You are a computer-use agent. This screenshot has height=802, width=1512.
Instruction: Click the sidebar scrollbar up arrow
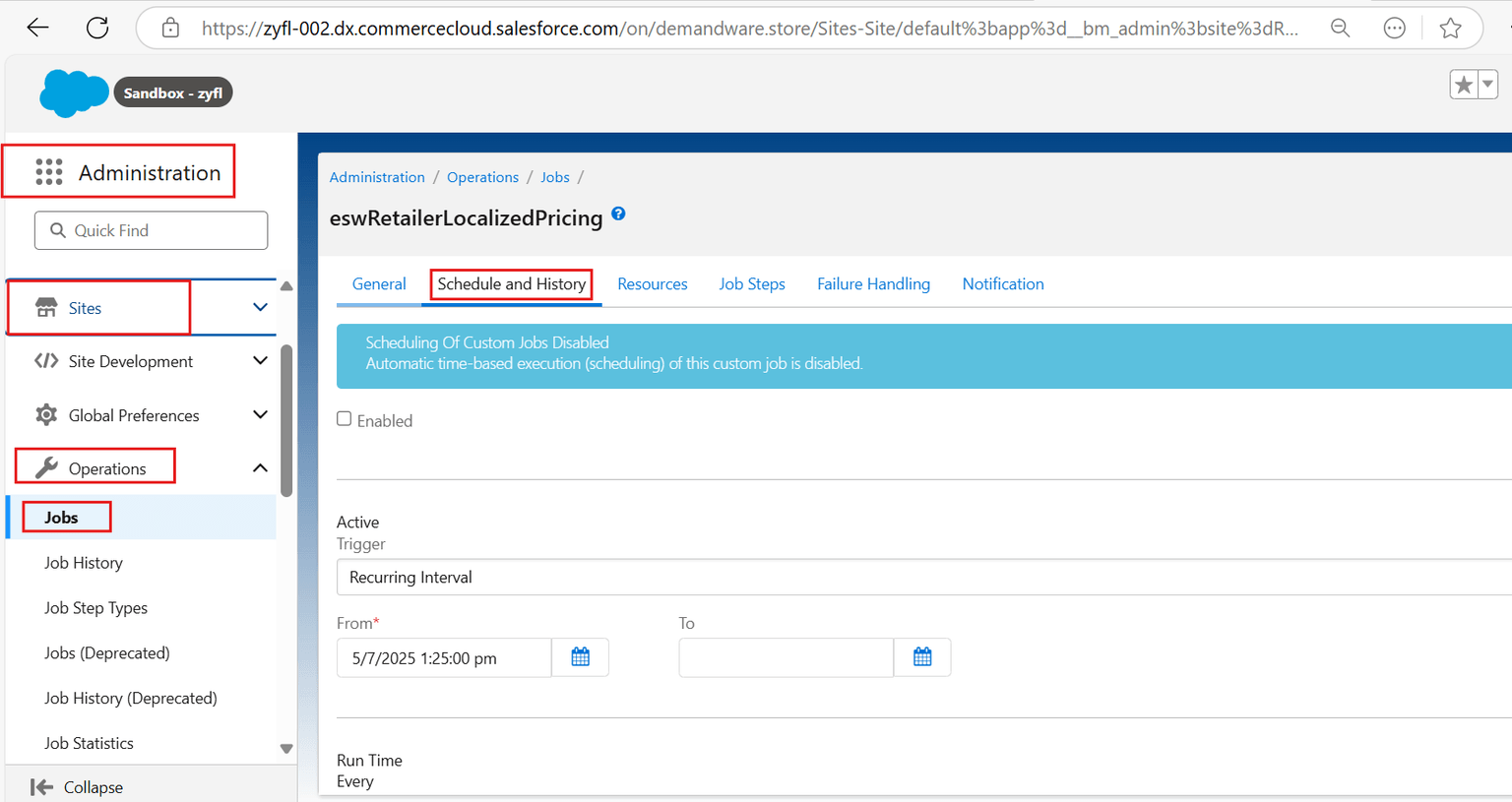pos(286,286)
